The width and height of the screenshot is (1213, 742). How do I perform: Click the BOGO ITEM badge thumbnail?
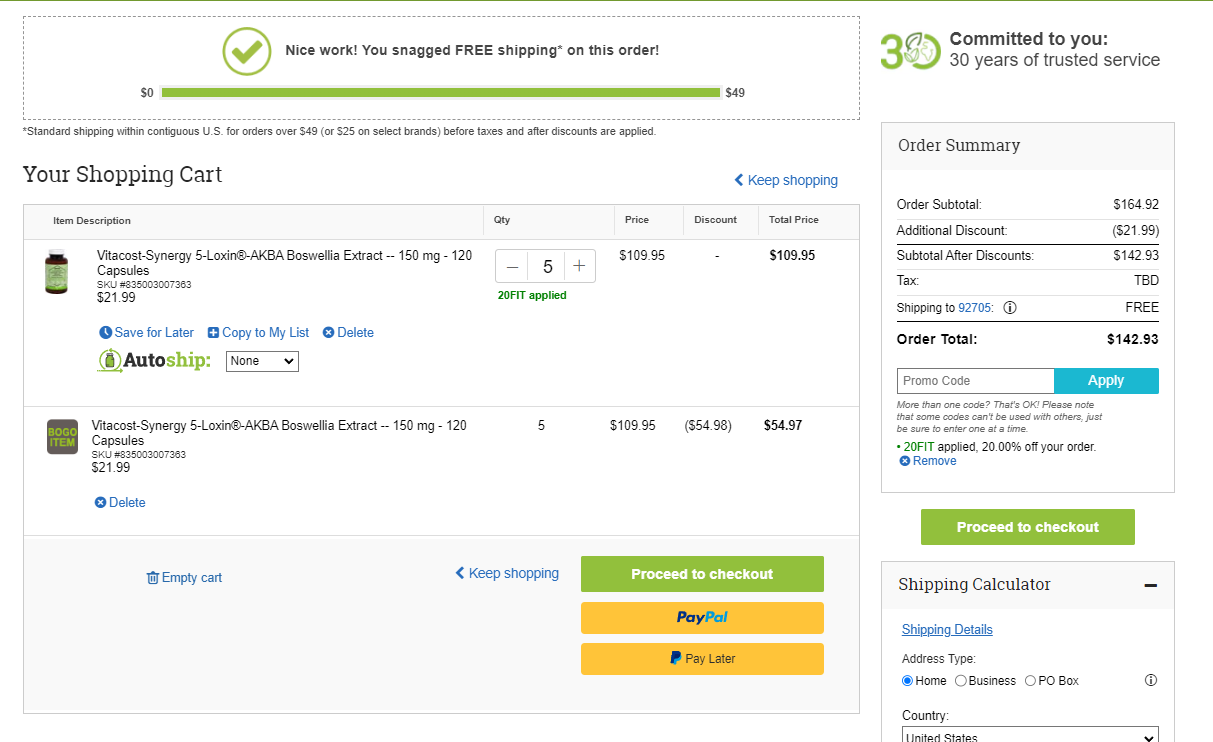tap(62, 437)
